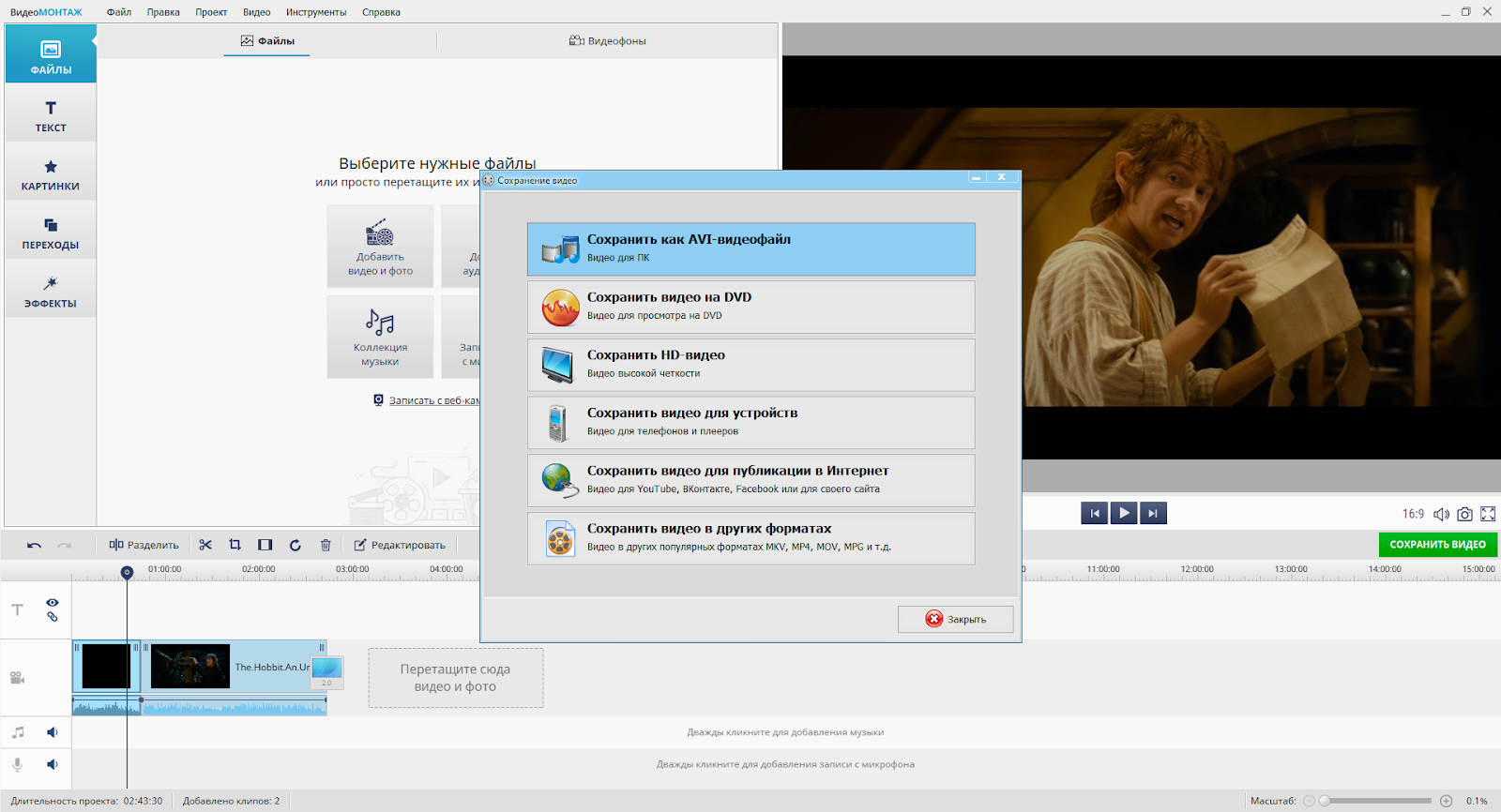The width and height of the screenshot is (1501, 812).
Task: Jump to previous frame button
Action: (x=1094, y=513)
